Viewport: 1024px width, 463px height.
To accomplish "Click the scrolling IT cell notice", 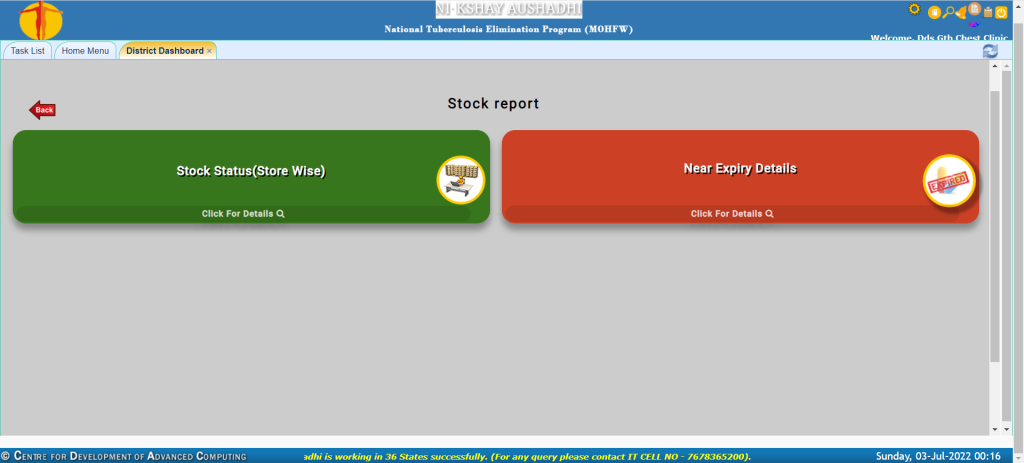I will [528, 456].
